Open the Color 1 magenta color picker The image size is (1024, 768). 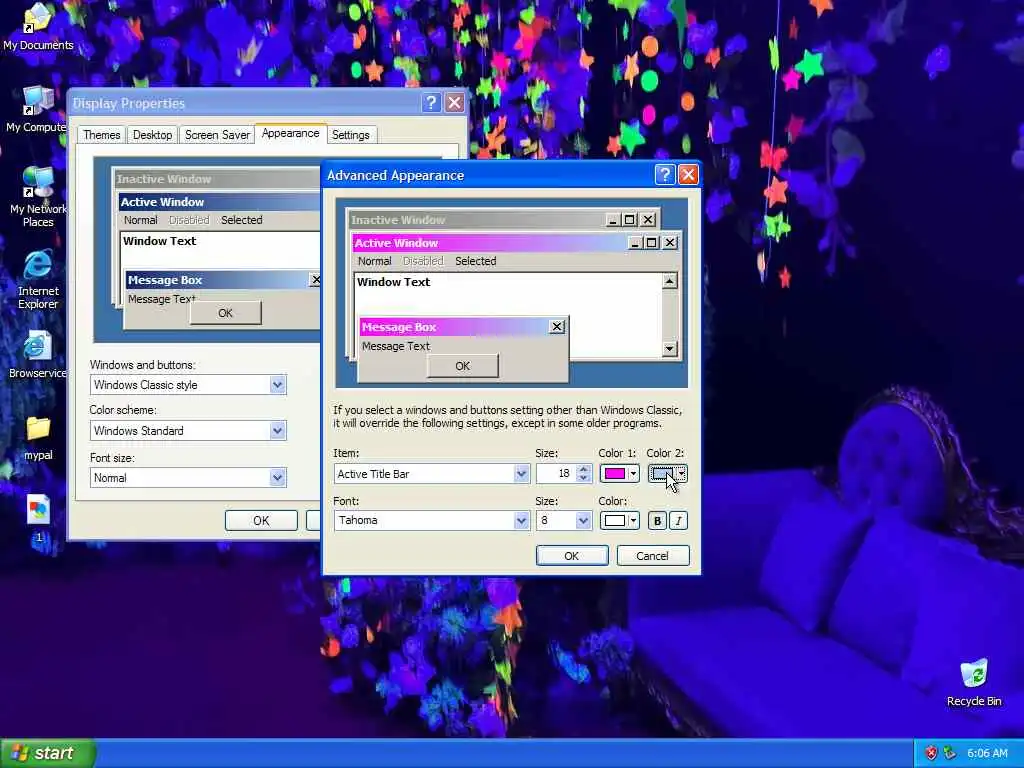tap(619, 473)
